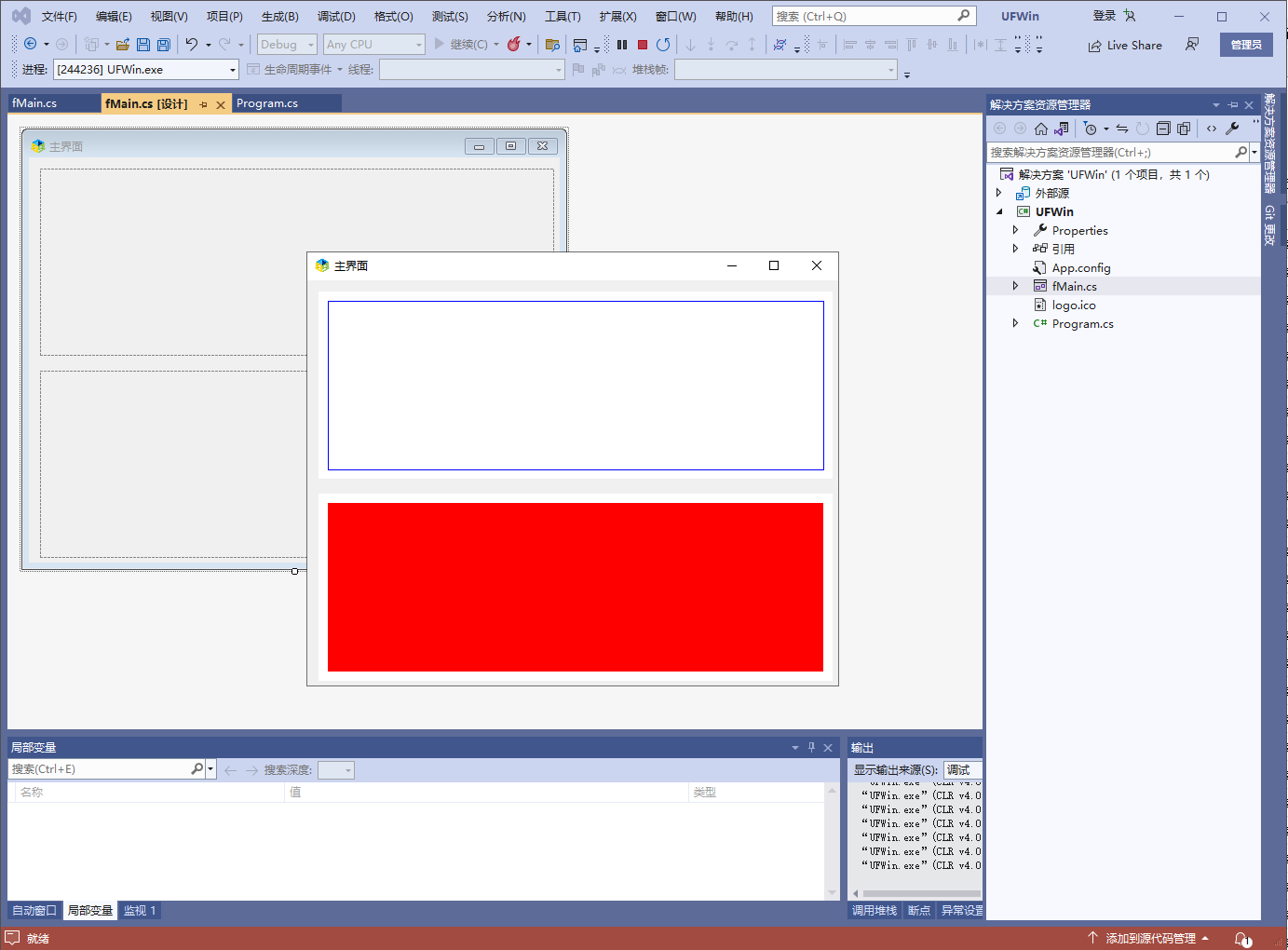
Task: Toggle pin on the 局部变量 panel
Action: (x=811, y=747)
